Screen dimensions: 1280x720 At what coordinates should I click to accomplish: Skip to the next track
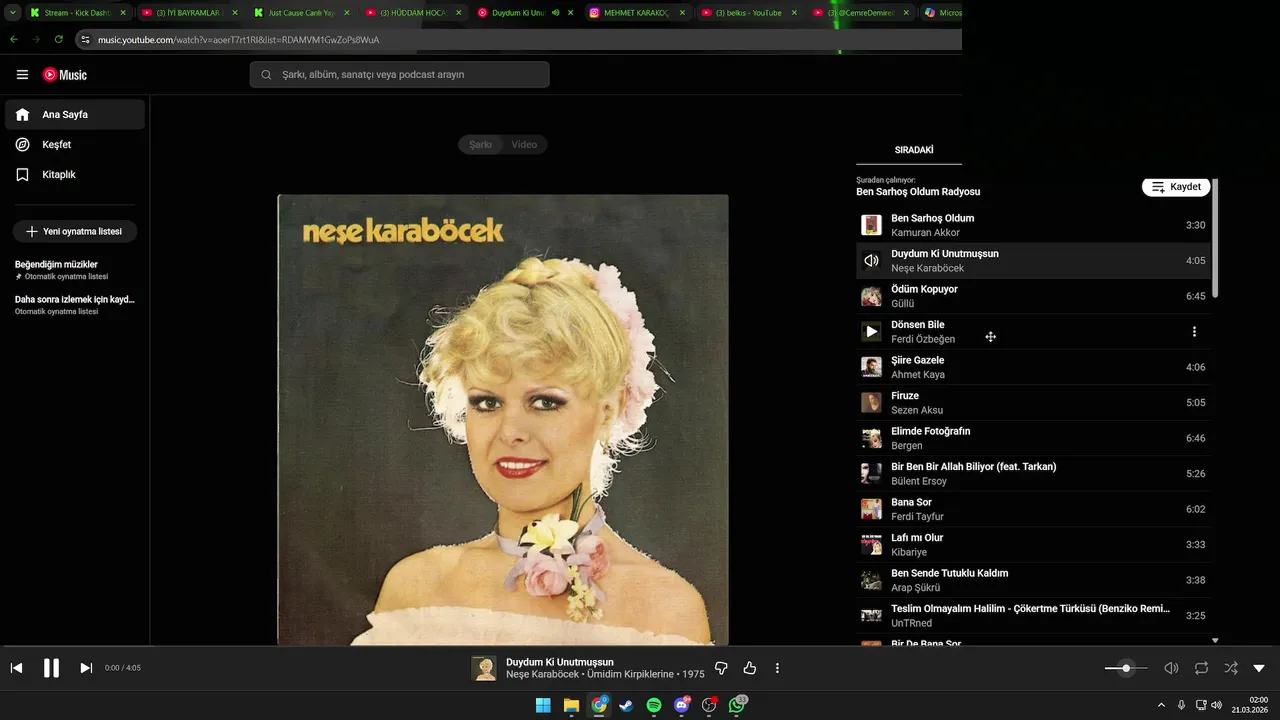(86, 668)
